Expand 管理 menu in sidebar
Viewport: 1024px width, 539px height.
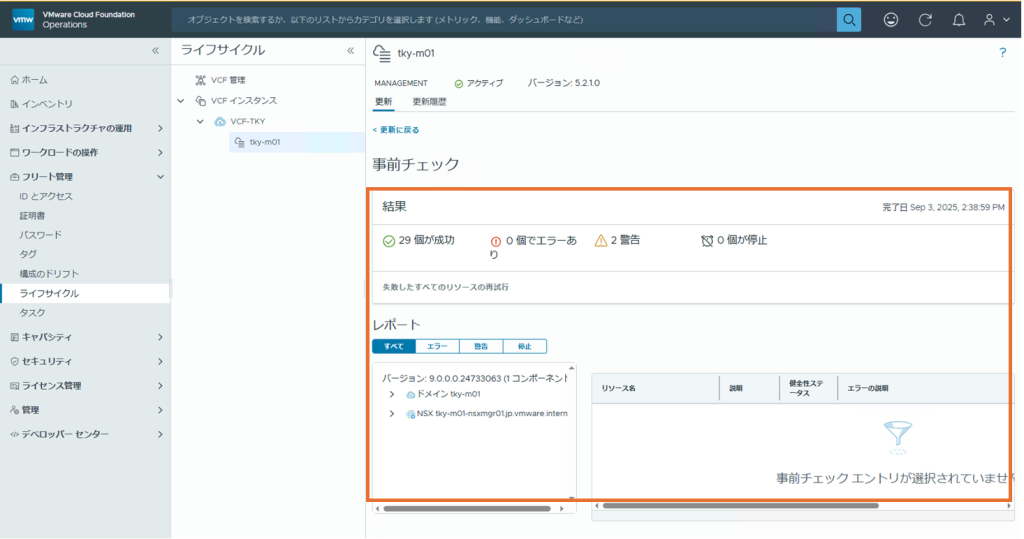160,410
